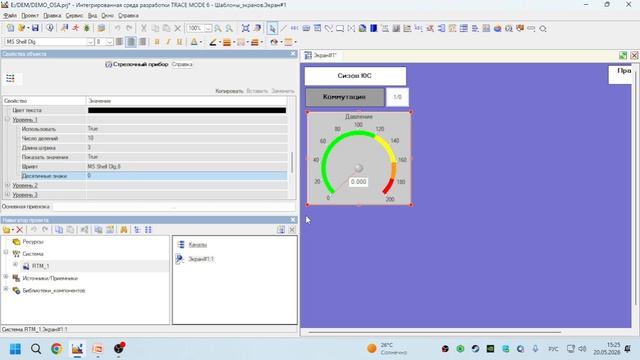Open the 100% zoom level dropdown
The image size is (640, 360).
tap(208, 28)
